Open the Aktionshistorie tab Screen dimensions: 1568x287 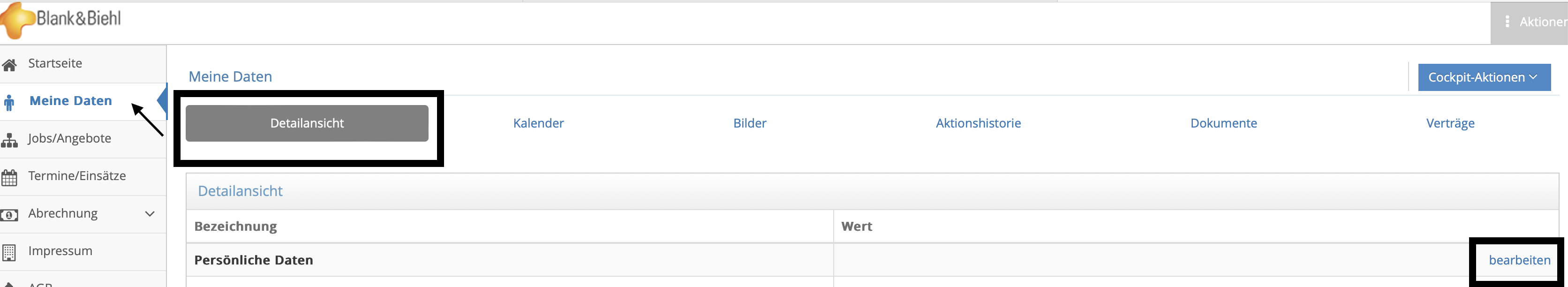click(x=978, y=123)
